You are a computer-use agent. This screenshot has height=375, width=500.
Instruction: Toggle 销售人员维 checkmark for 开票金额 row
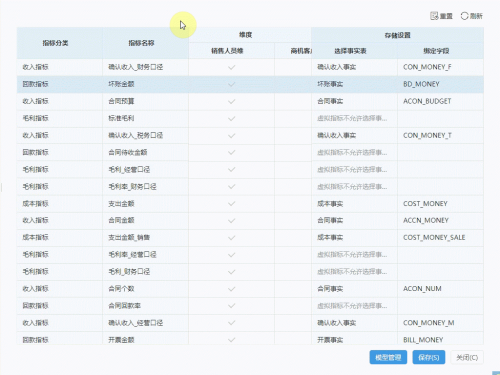(232, 340)
